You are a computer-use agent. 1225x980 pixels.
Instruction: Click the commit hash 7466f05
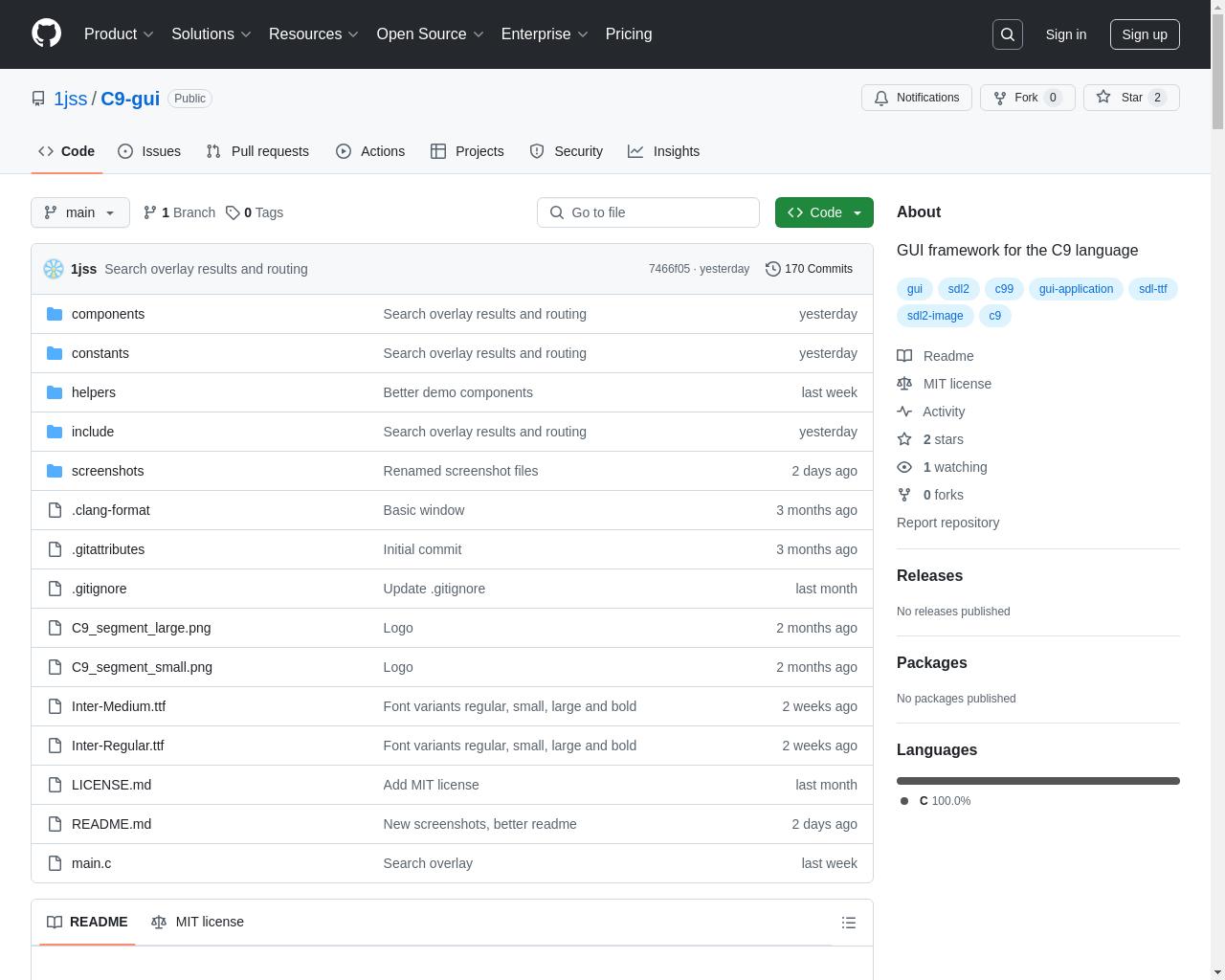pyautogui.click(x=669, y=269)
